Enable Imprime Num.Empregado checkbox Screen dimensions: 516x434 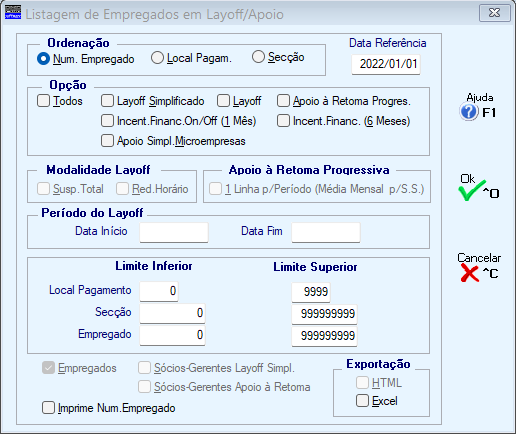(x=48, y=408)
